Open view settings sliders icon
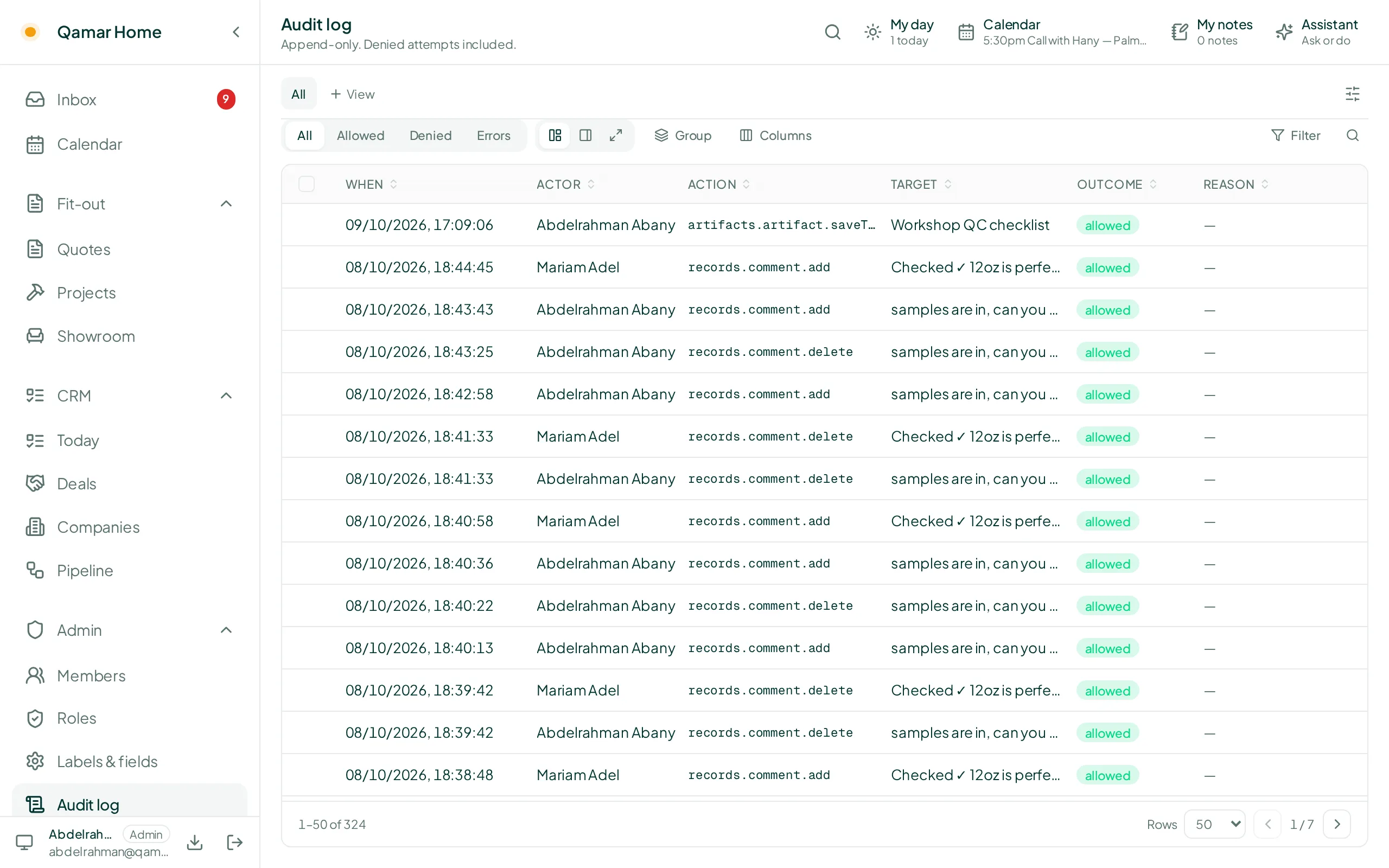This screenshot has width=1389, height=868. [x=1352, y=94]
